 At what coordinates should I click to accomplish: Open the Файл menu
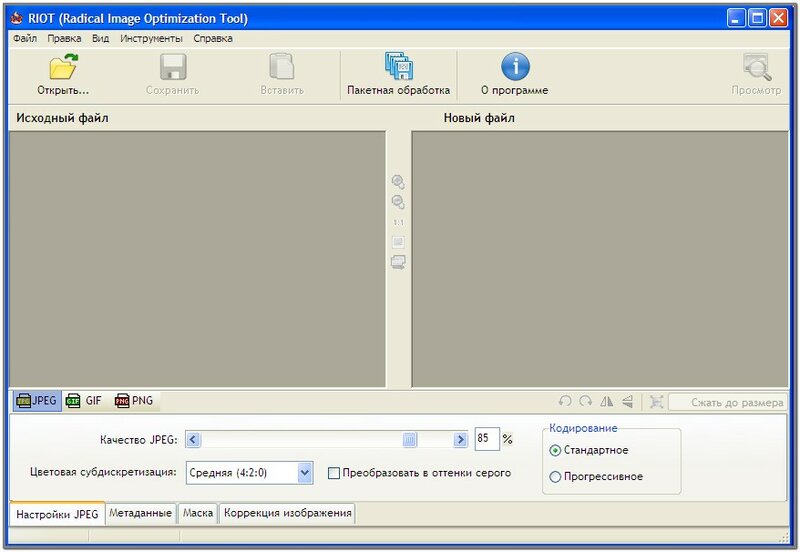click(x=25, y=38)
